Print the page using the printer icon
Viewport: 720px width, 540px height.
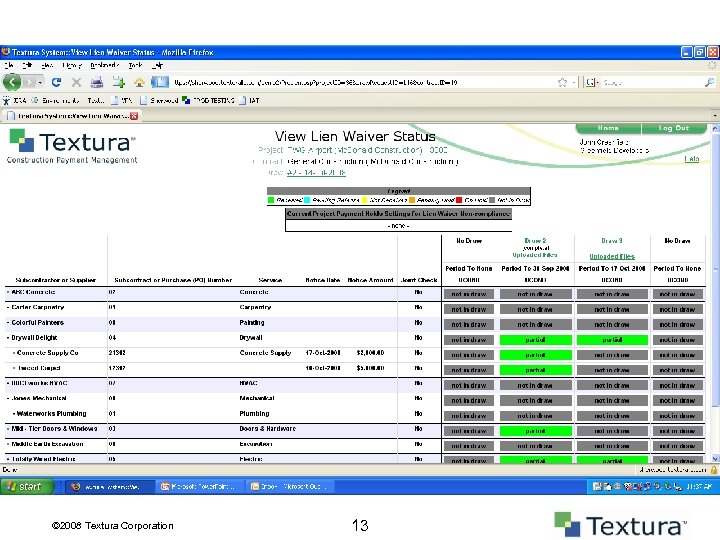click(x=96, y=83)
